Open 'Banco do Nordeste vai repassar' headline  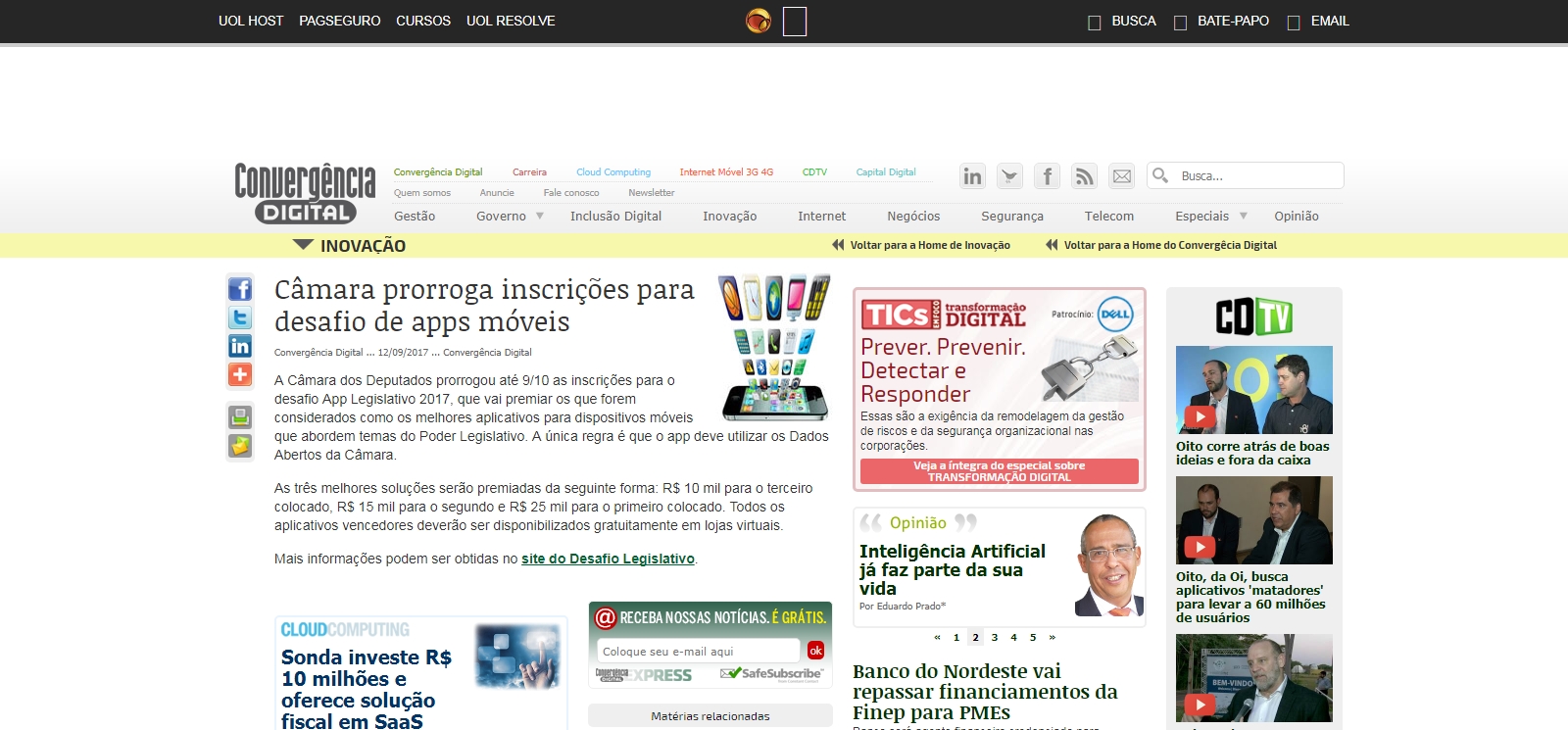click(985, 692)
